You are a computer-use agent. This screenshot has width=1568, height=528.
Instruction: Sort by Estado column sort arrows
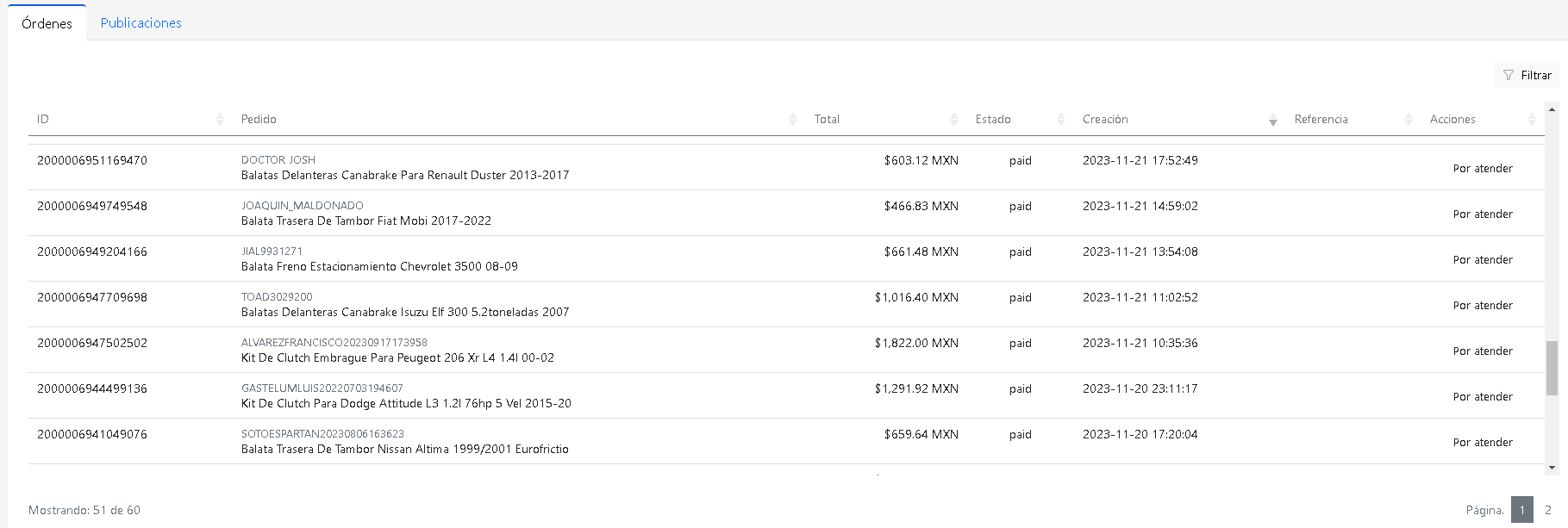(x=1060, y=120)
